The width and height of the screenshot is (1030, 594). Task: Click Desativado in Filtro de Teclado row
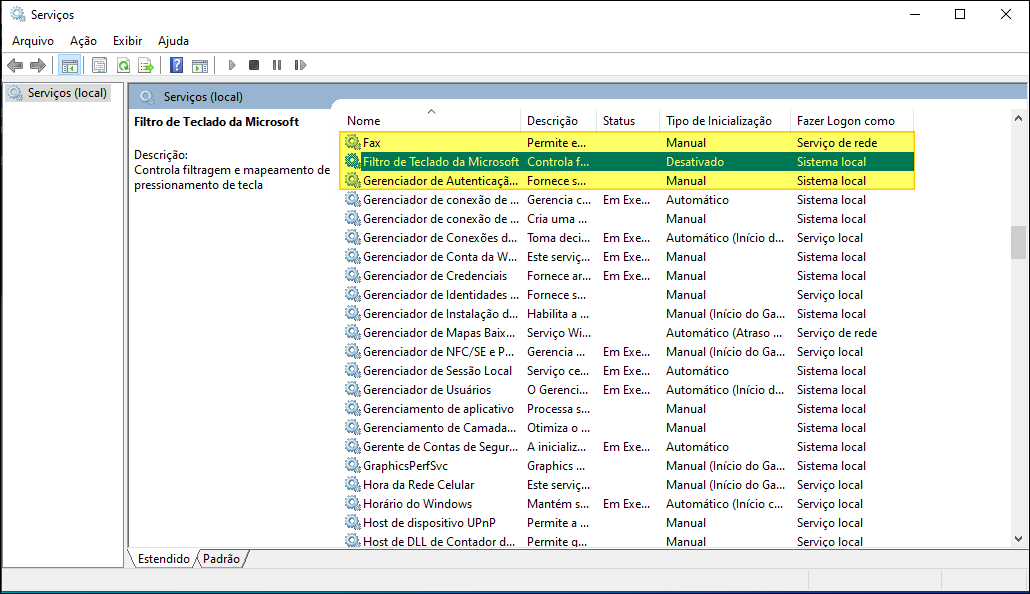(x=695, y=162)
